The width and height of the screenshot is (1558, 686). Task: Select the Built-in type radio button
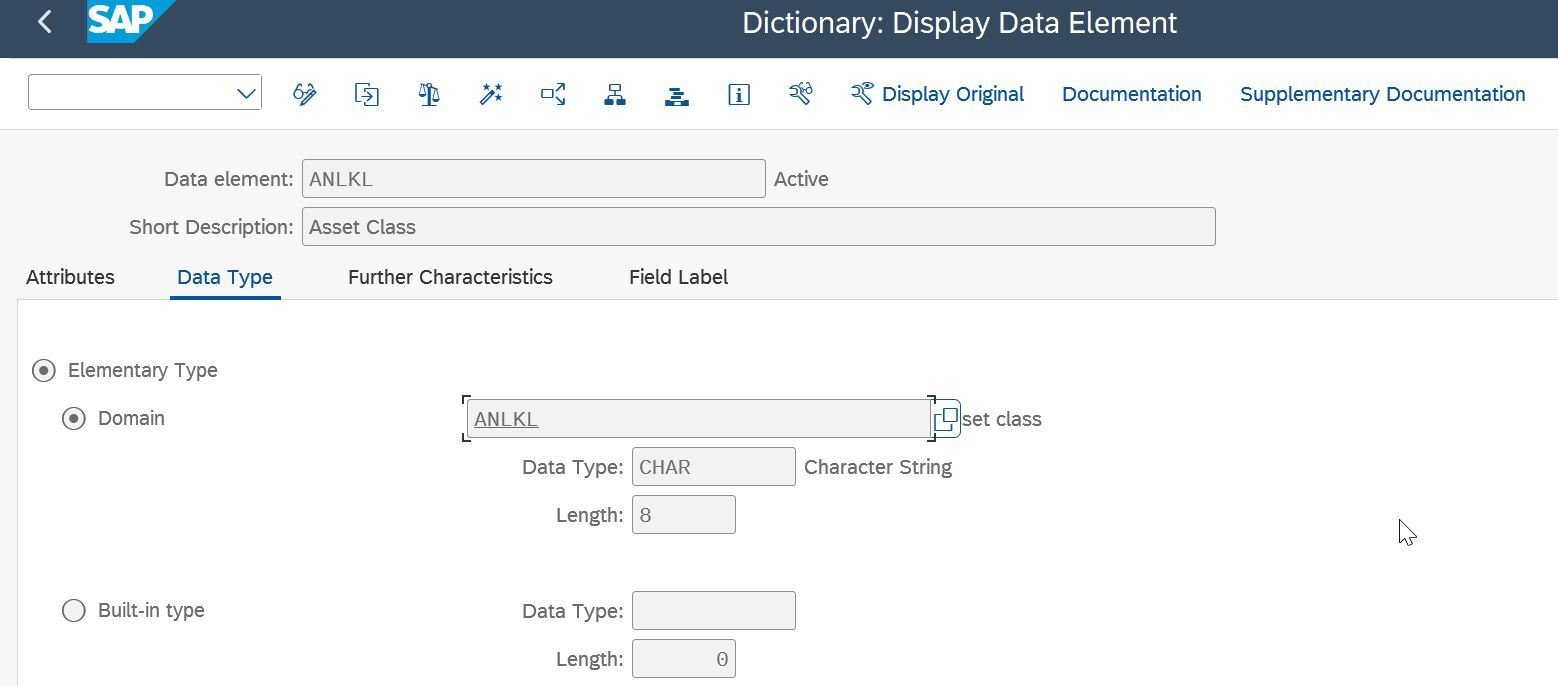(74, 611)
